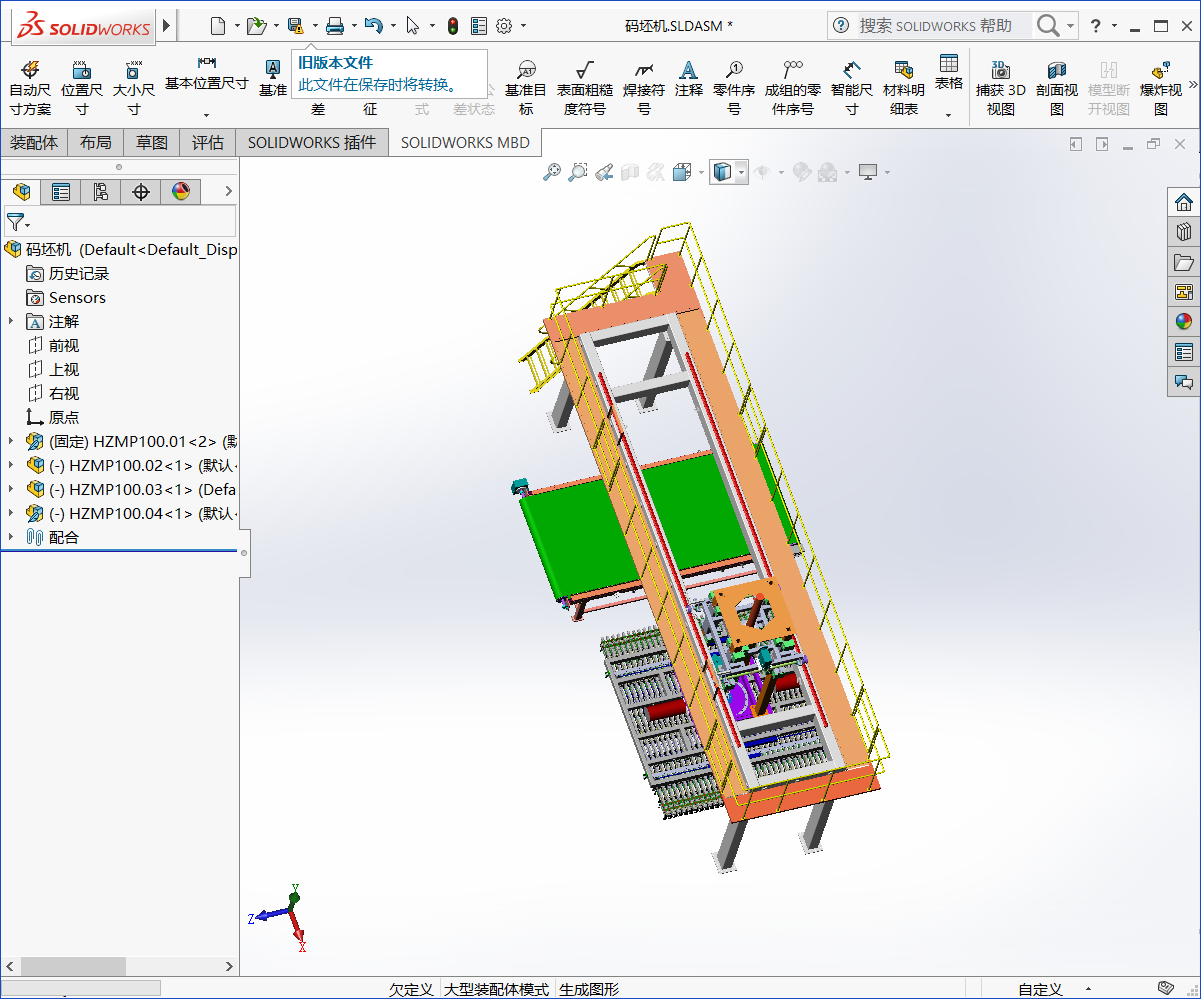
Task: Click the 大型装配体模式 status bar button
Action: click(497, 988)
